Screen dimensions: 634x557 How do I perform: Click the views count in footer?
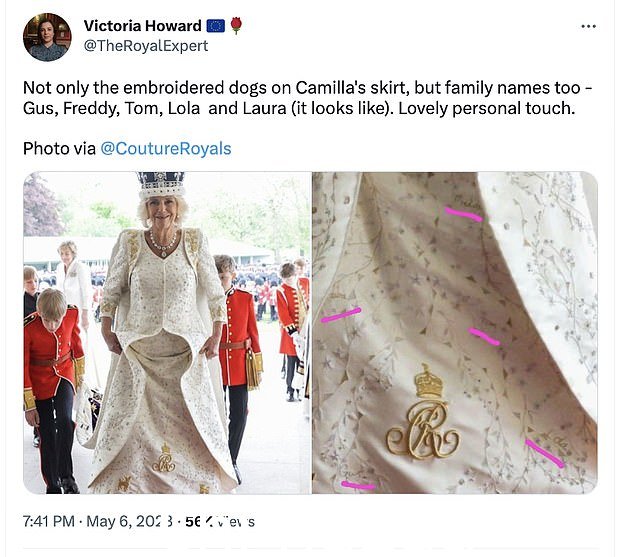coord(220,521)
